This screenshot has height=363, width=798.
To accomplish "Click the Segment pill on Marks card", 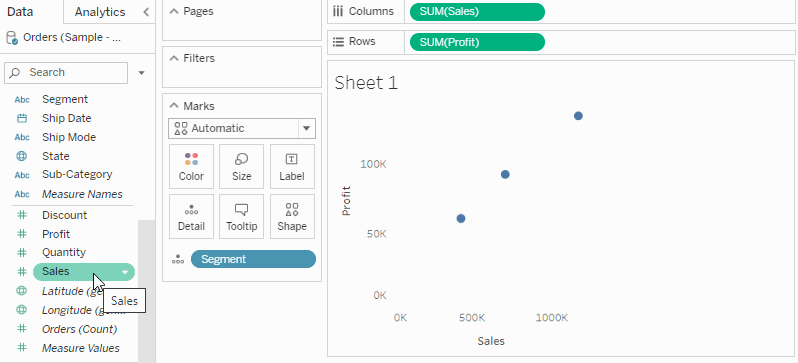I will 253,259.
